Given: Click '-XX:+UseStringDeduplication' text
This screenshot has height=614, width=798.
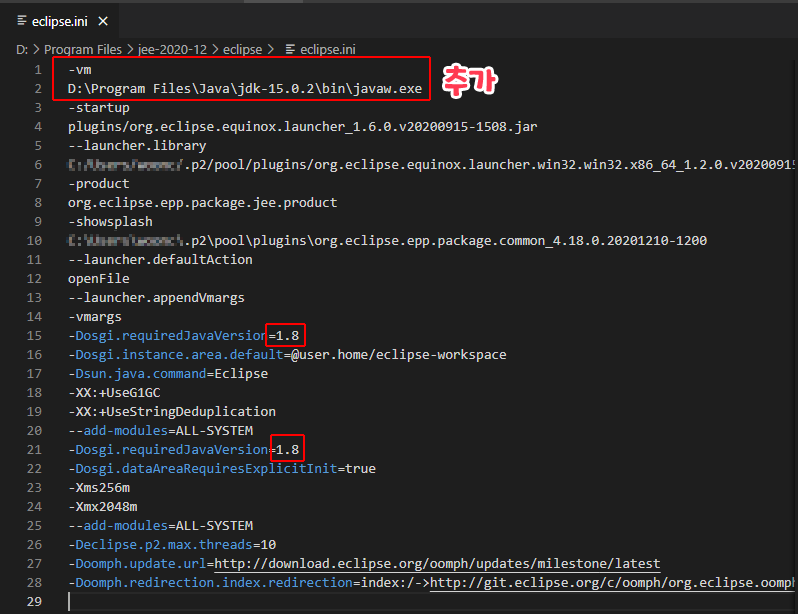Looking at the screenshot, I should coord(172,411).
